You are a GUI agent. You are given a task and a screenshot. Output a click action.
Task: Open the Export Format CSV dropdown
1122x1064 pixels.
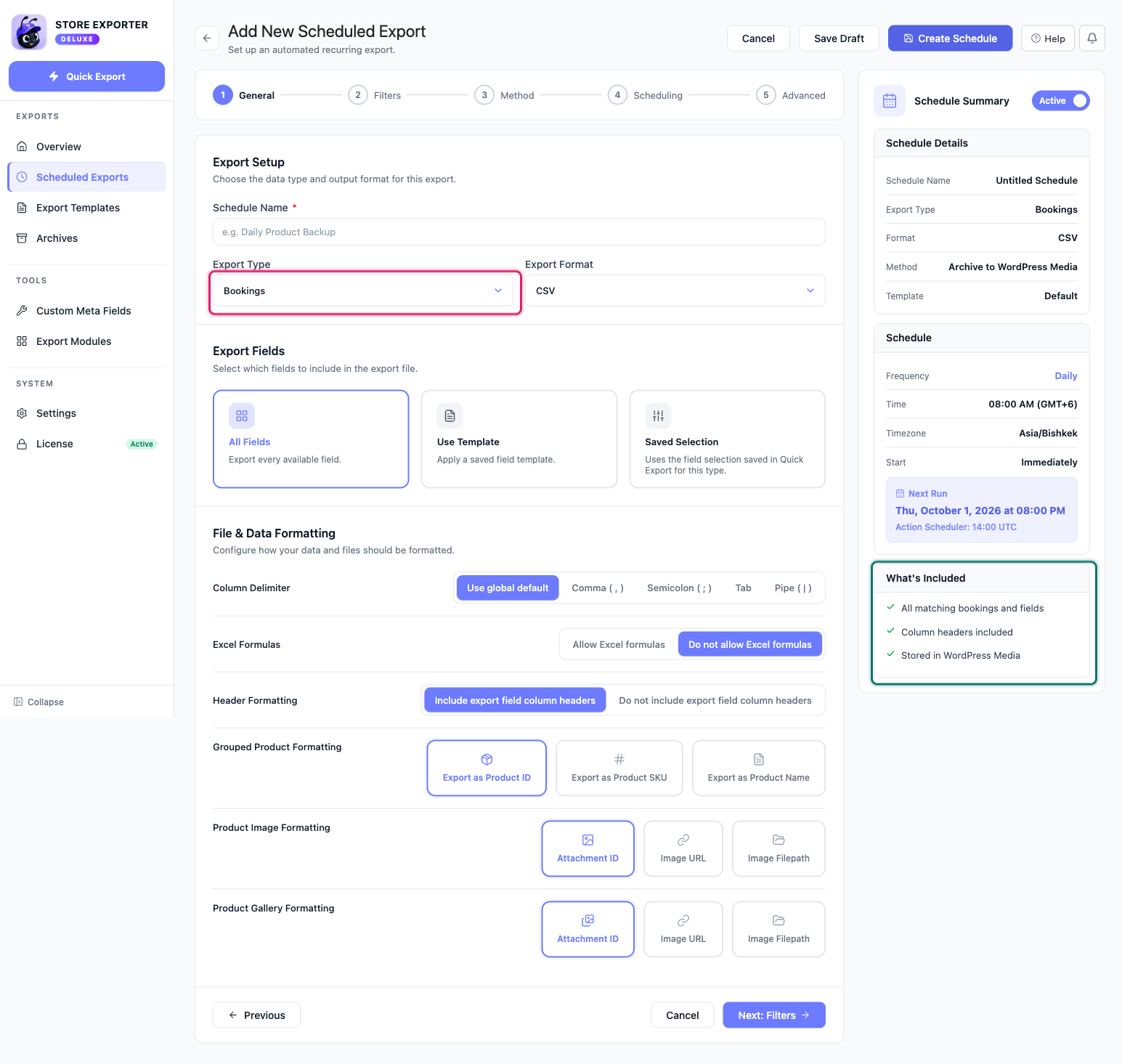(675, 291)
